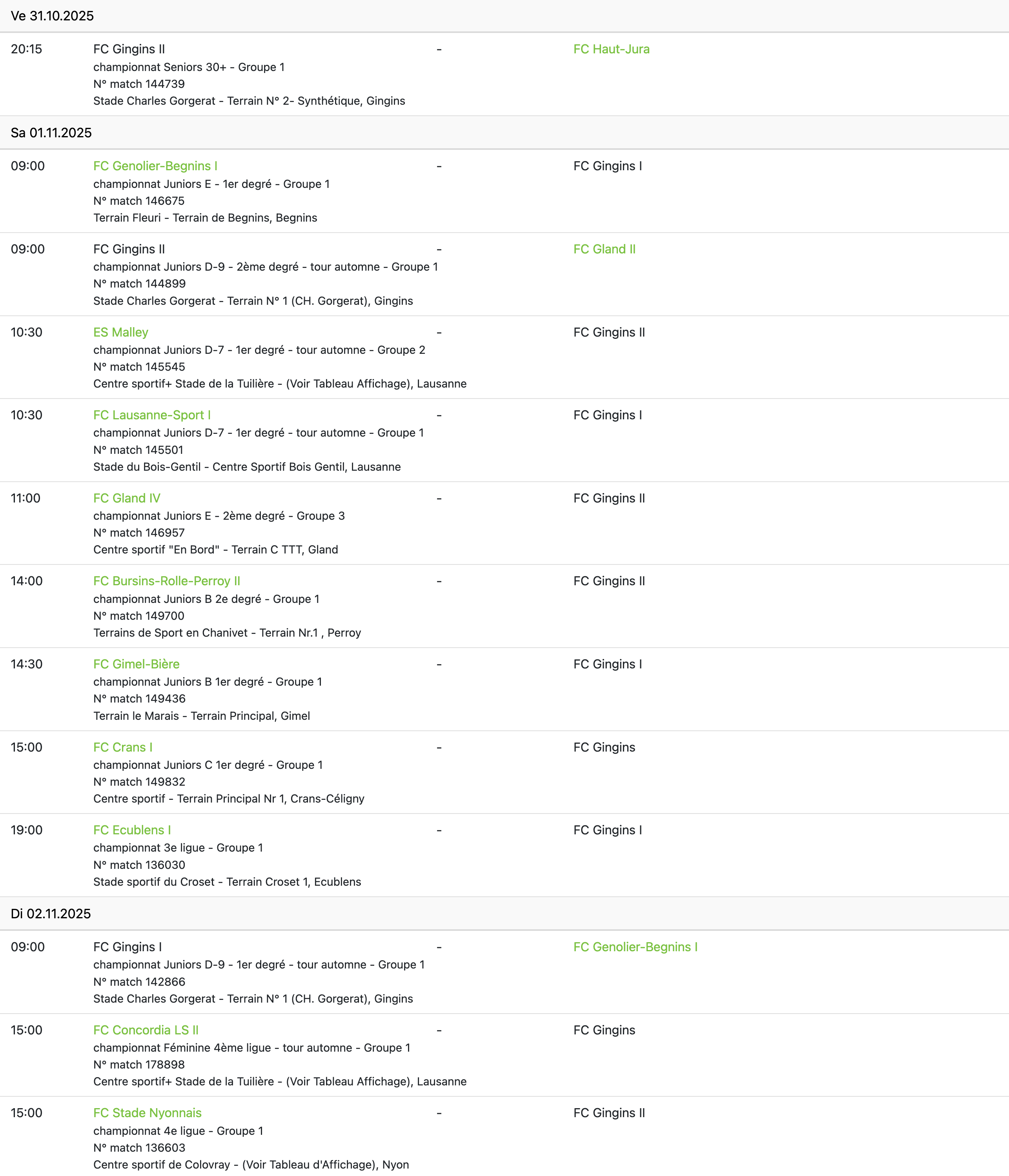The width and height of the screenshot is (1009, 1176).
Task: Click the FC Gimel-Bière team link
Action: 136,664
